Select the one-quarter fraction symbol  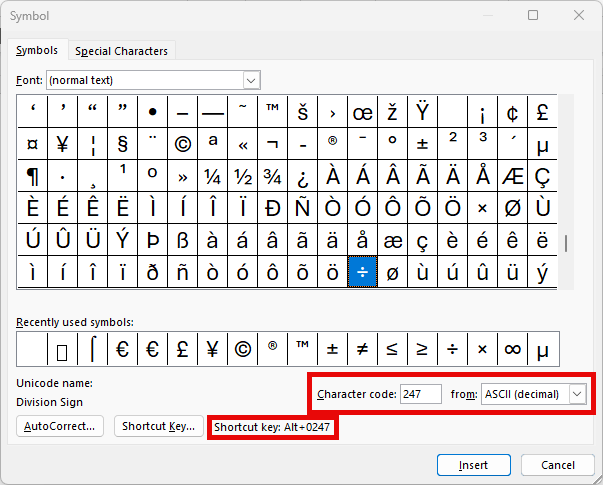click(213, 176)
